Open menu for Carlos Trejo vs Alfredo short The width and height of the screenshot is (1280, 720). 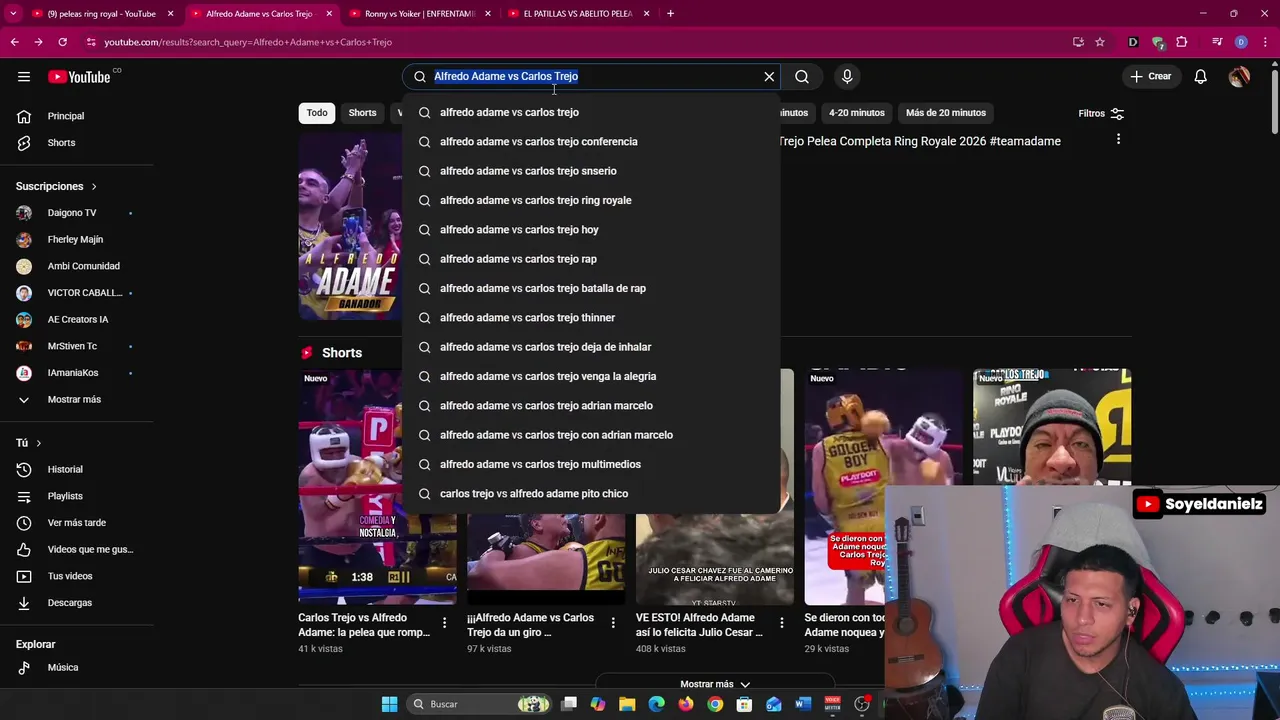pyautogui.click(x=445, y=623)
